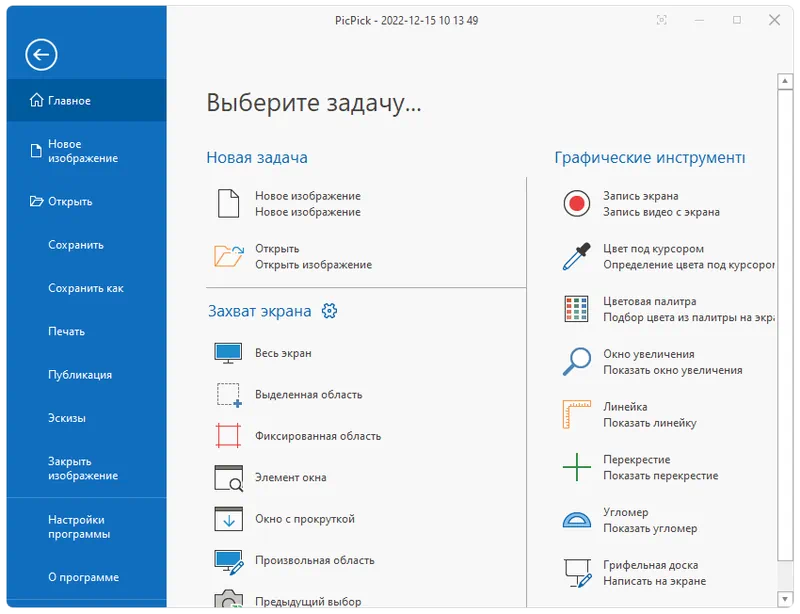Choose Сохранить in the sidebar
This screenshot has width=800, height=614.
(x=86, y=245)
